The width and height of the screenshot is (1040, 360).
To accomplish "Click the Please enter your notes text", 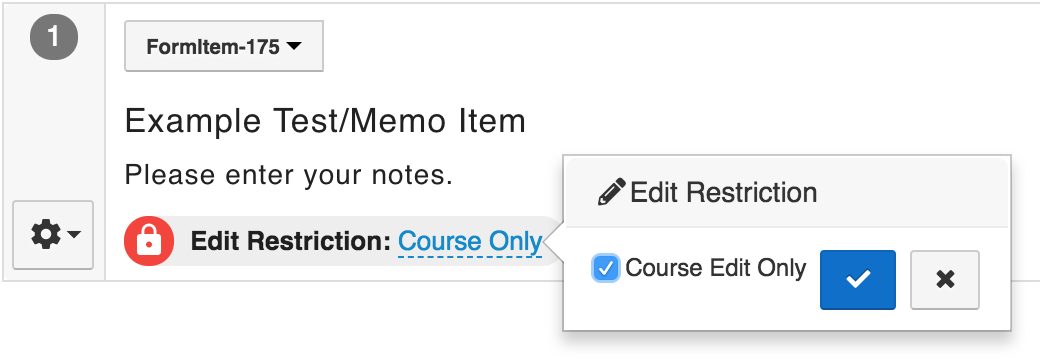I will pos(289,176).
